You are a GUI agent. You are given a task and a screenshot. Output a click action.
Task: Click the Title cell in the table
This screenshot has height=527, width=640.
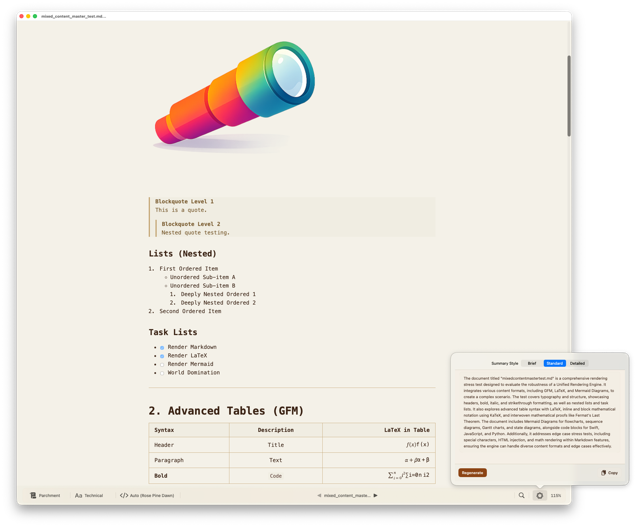pos(276,445)
